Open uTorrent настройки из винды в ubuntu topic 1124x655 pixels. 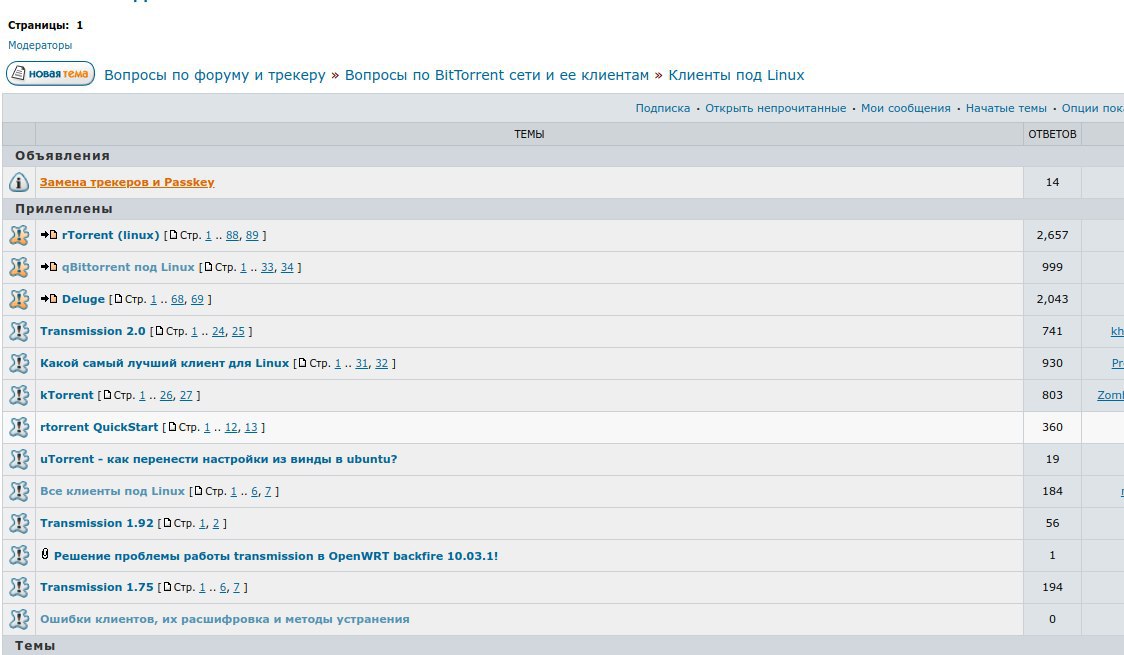point(219,459)
